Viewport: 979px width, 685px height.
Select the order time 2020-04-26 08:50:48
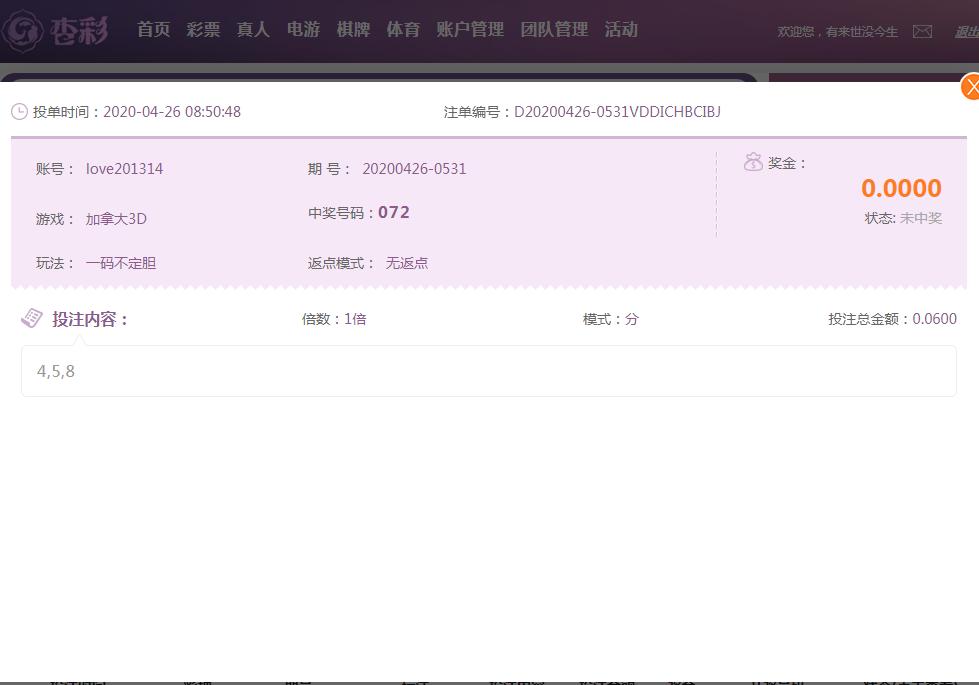tap(172, 112)
